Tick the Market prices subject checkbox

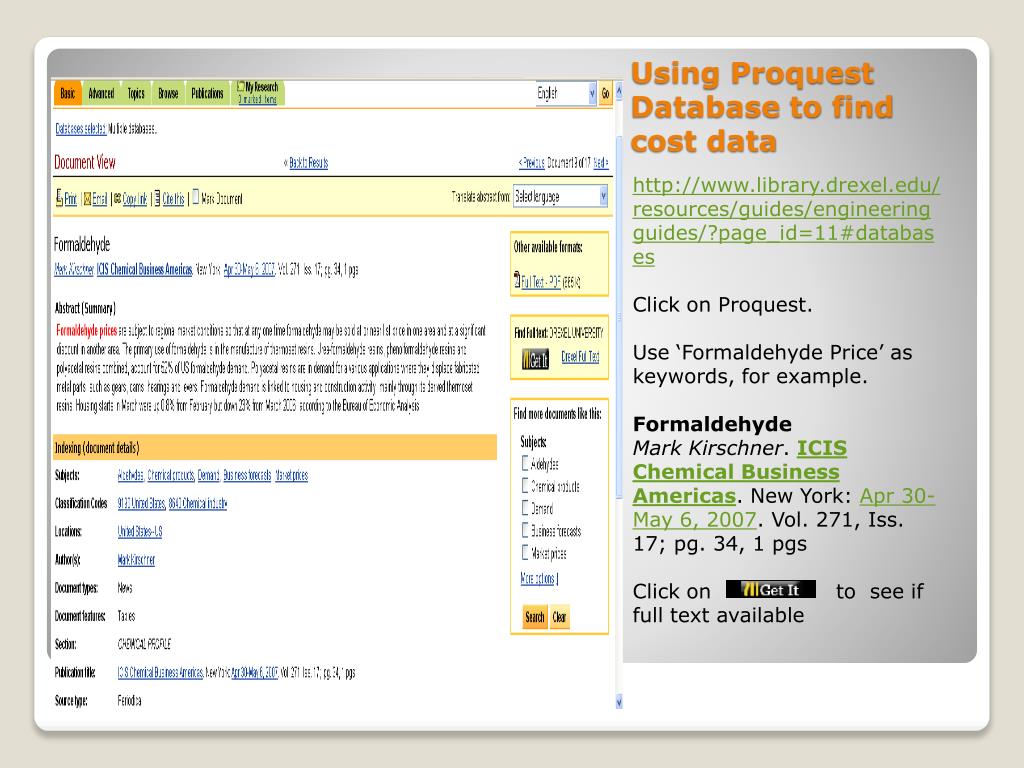525,552
